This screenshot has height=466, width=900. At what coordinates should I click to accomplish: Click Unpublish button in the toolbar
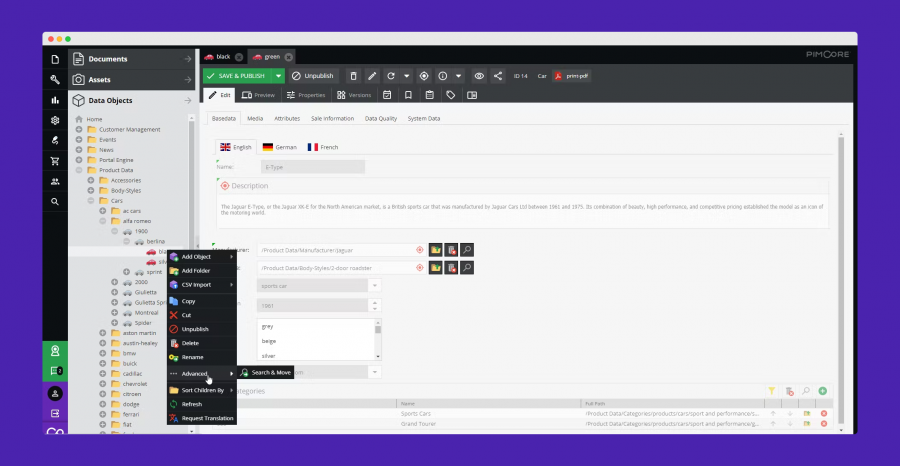point(313,76)
